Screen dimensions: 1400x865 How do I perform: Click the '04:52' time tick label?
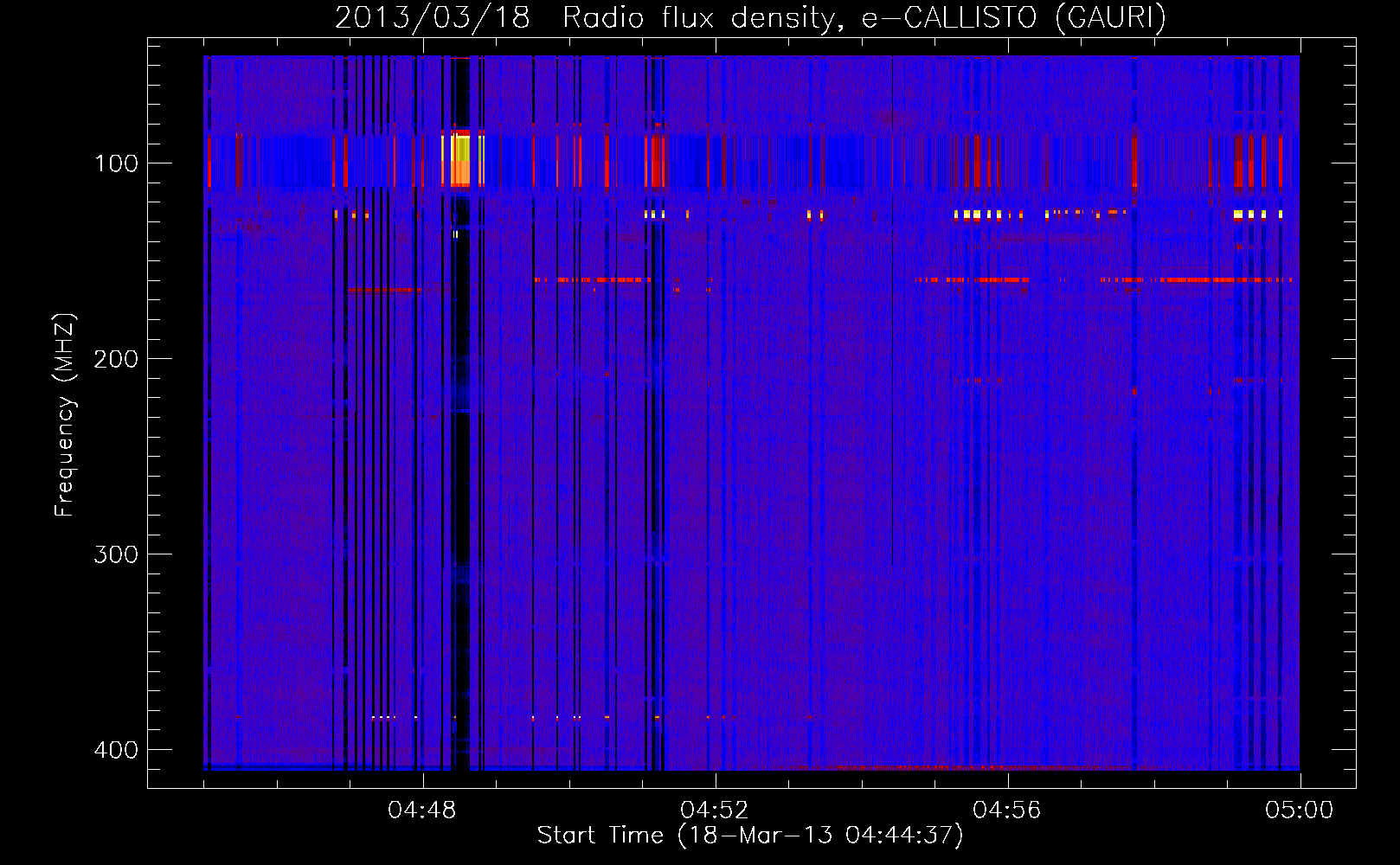(x=715, y=811)
